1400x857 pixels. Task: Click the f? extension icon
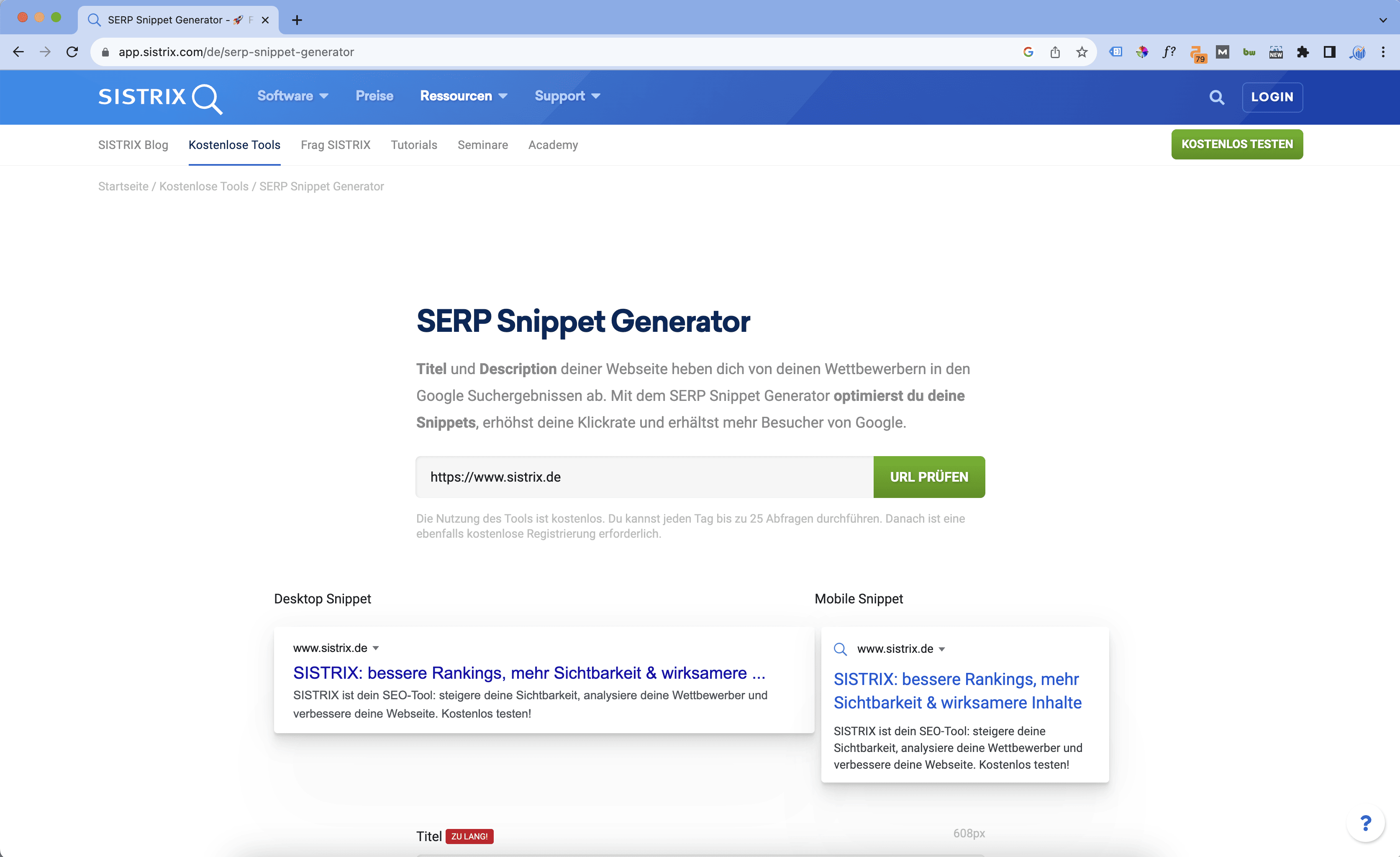pos(1169,52)
